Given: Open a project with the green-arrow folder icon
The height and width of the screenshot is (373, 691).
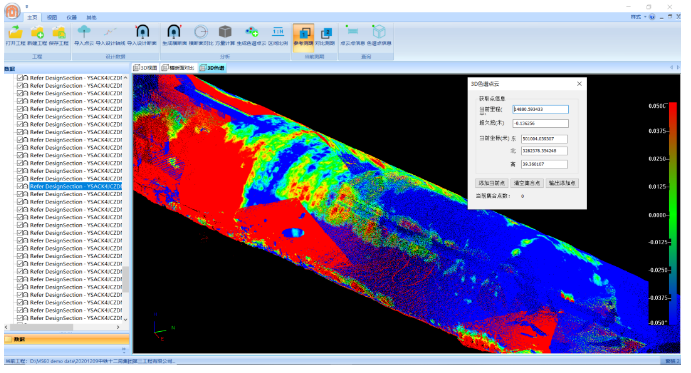Looking at the screenshot, I should 15,36.
